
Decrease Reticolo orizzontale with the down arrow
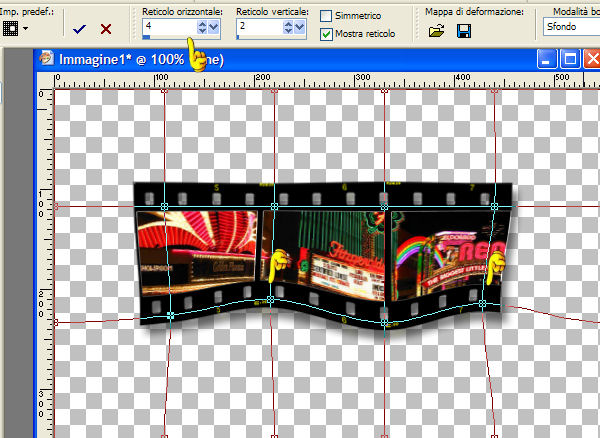click(x=202, y=31)
